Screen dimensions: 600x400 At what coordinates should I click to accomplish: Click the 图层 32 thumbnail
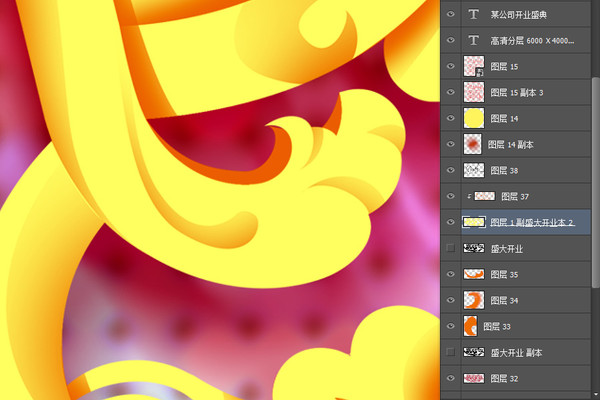coord(474,378)
